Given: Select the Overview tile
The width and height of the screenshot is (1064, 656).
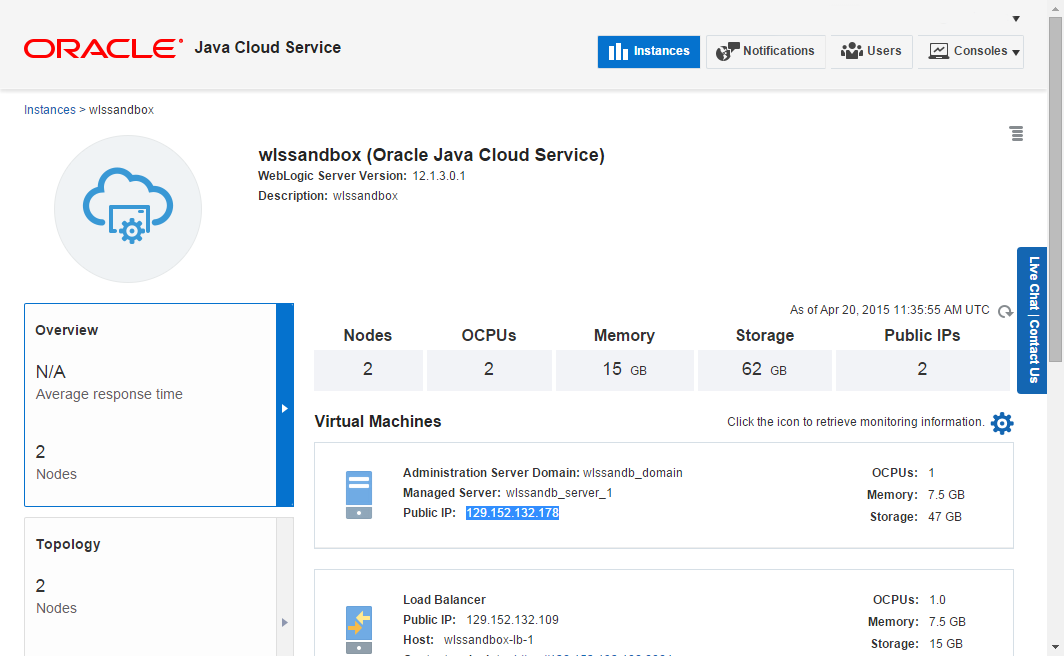Looking at the screenshot, I should 150,405.
